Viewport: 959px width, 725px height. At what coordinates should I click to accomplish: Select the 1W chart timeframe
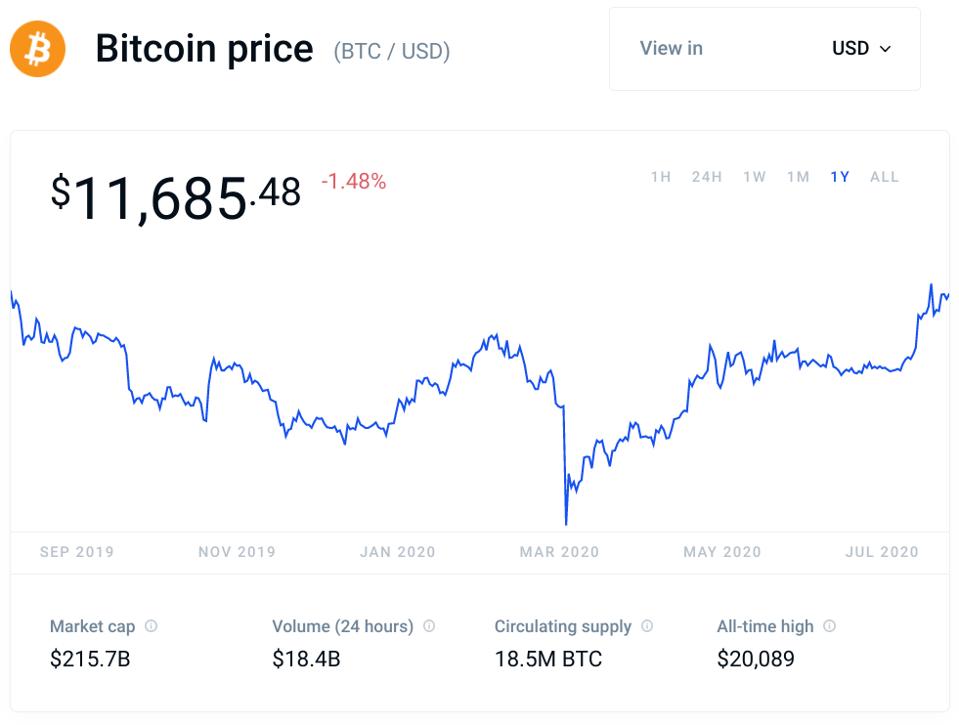(x=754, y=177)
